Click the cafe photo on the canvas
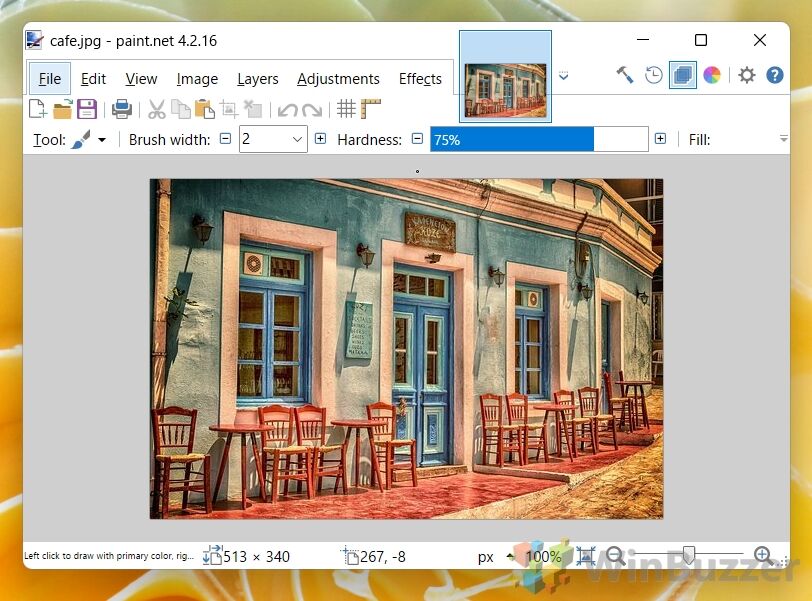This screenshot has height=601, width=812. 407,349
